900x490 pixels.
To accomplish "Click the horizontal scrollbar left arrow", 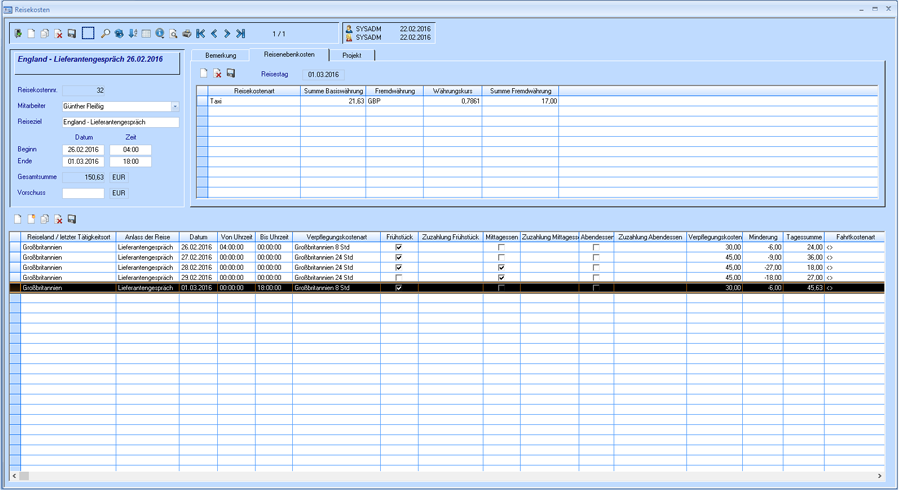I will point(14,476).
